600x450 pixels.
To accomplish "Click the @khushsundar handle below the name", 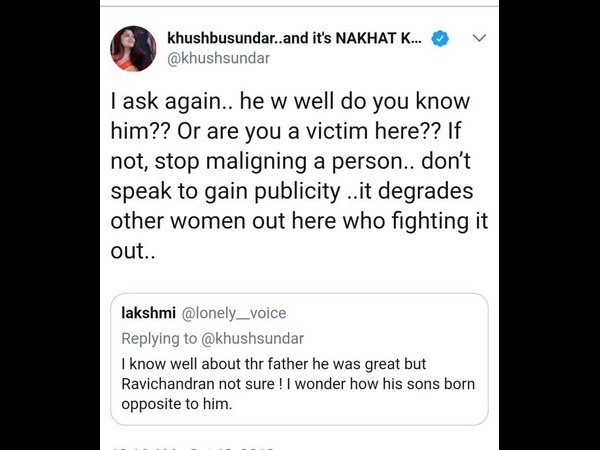I will pyautogui.click(x=217, y=59).
